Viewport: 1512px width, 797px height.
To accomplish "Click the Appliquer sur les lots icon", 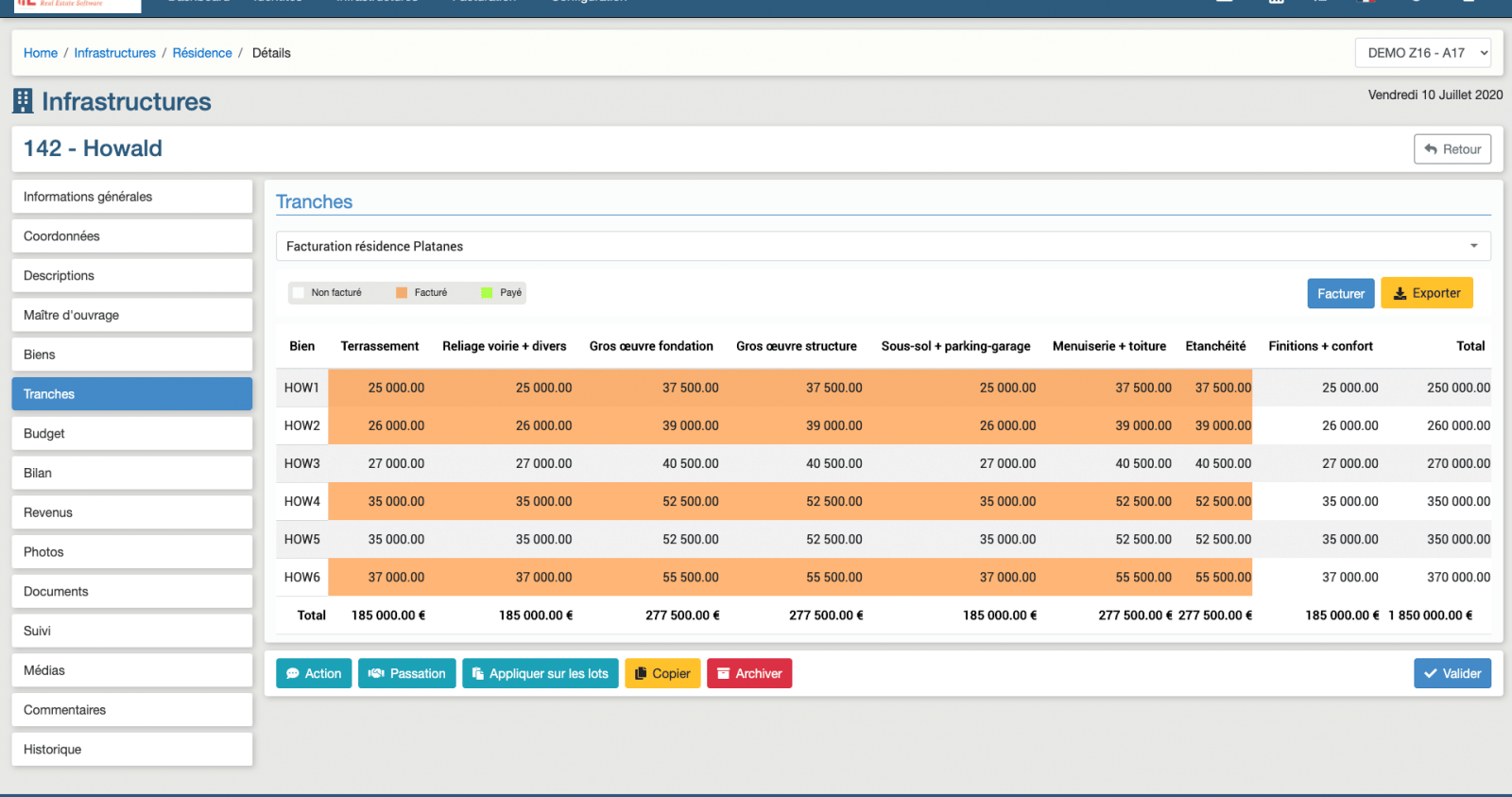I will click(x=478, y=674).
